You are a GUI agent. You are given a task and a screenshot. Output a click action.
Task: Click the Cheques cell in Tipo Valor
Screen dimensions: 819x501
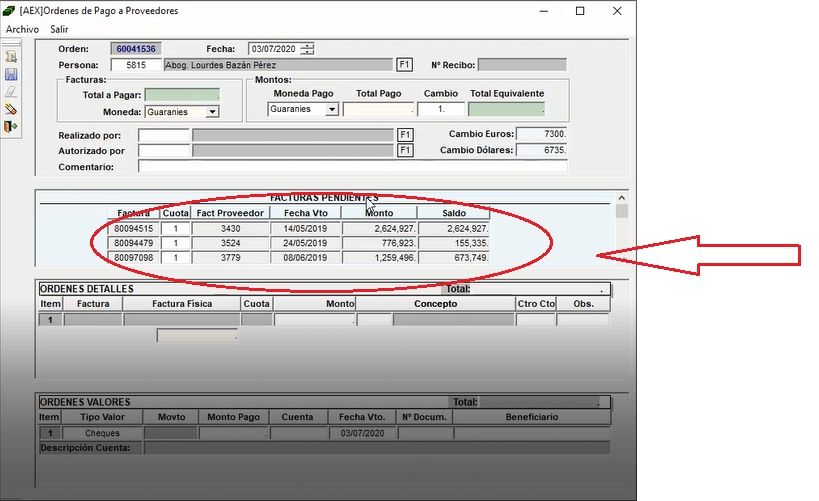pyautogui.click(x=102, y=434)
